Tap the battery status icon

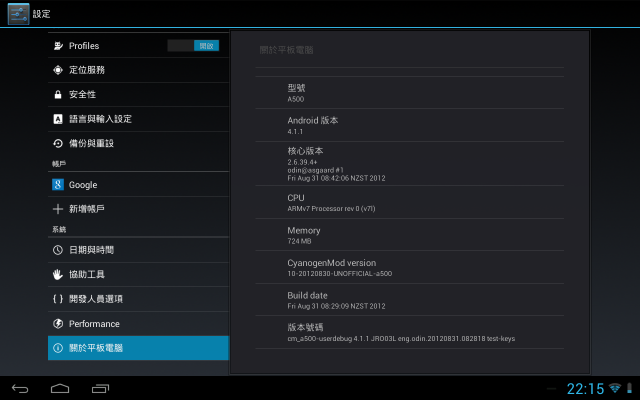coord(629,388)
